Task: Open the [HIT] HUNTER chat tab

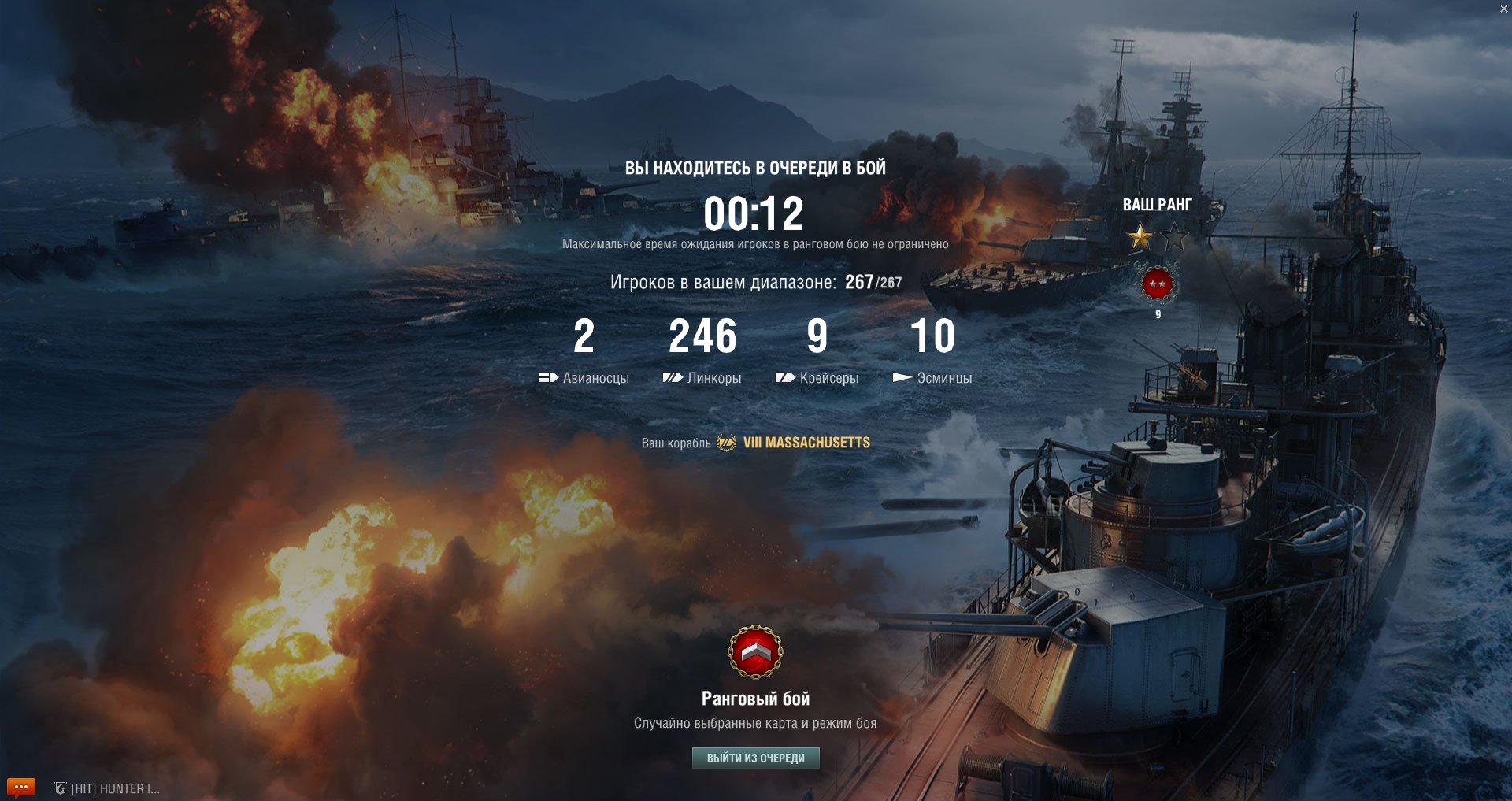Action: click(x=106, y=788)
